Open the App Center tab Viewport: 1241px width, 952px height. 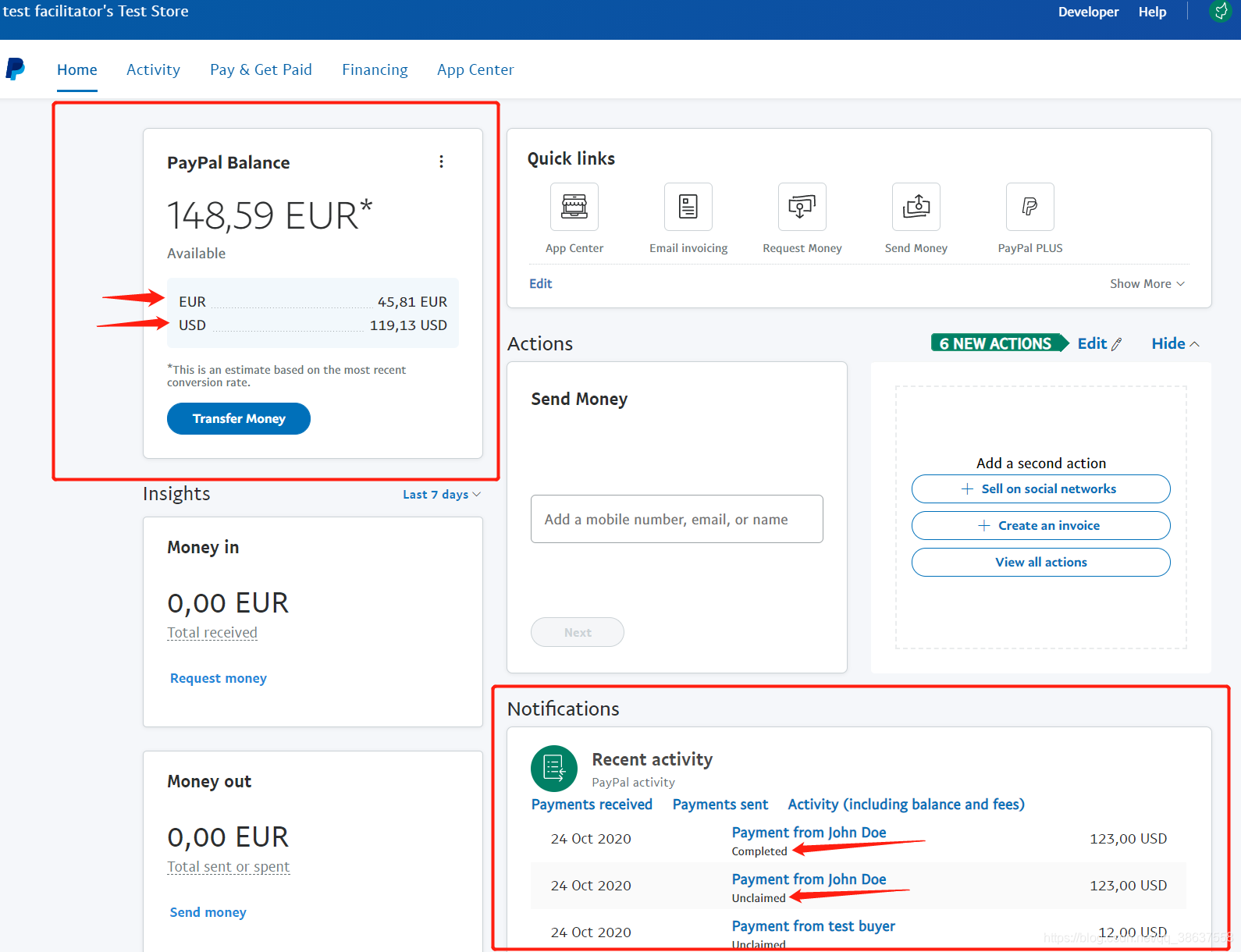(x=475, y=69)
